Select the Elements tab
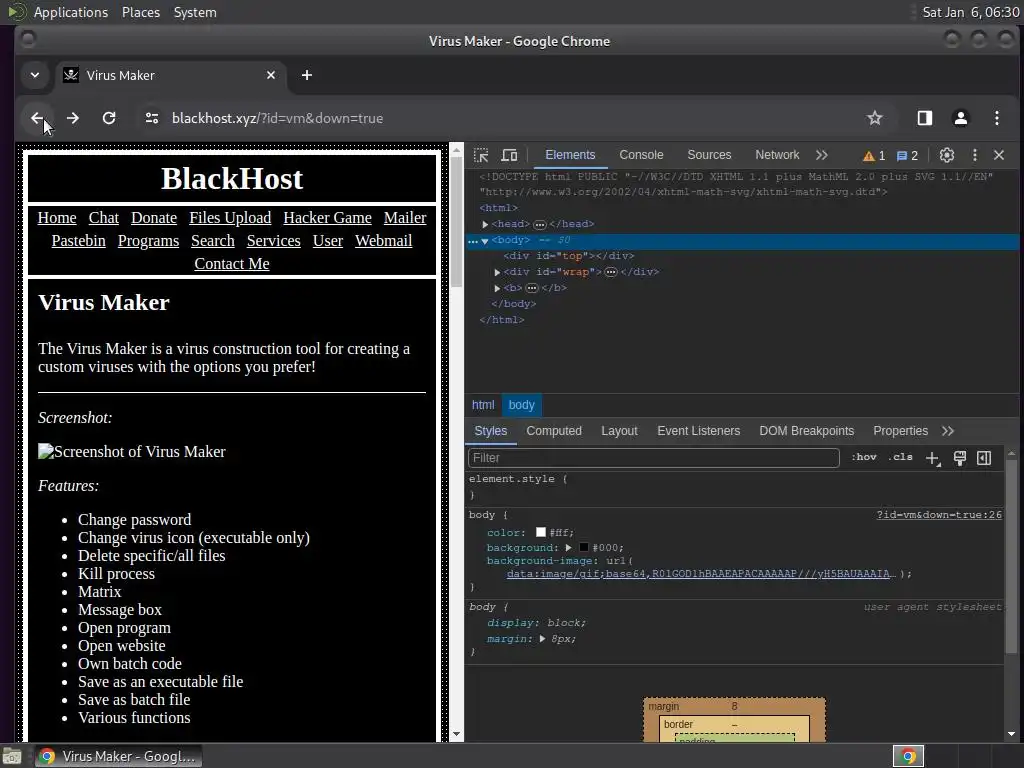 pyautogui.click(x=570, y=155)
